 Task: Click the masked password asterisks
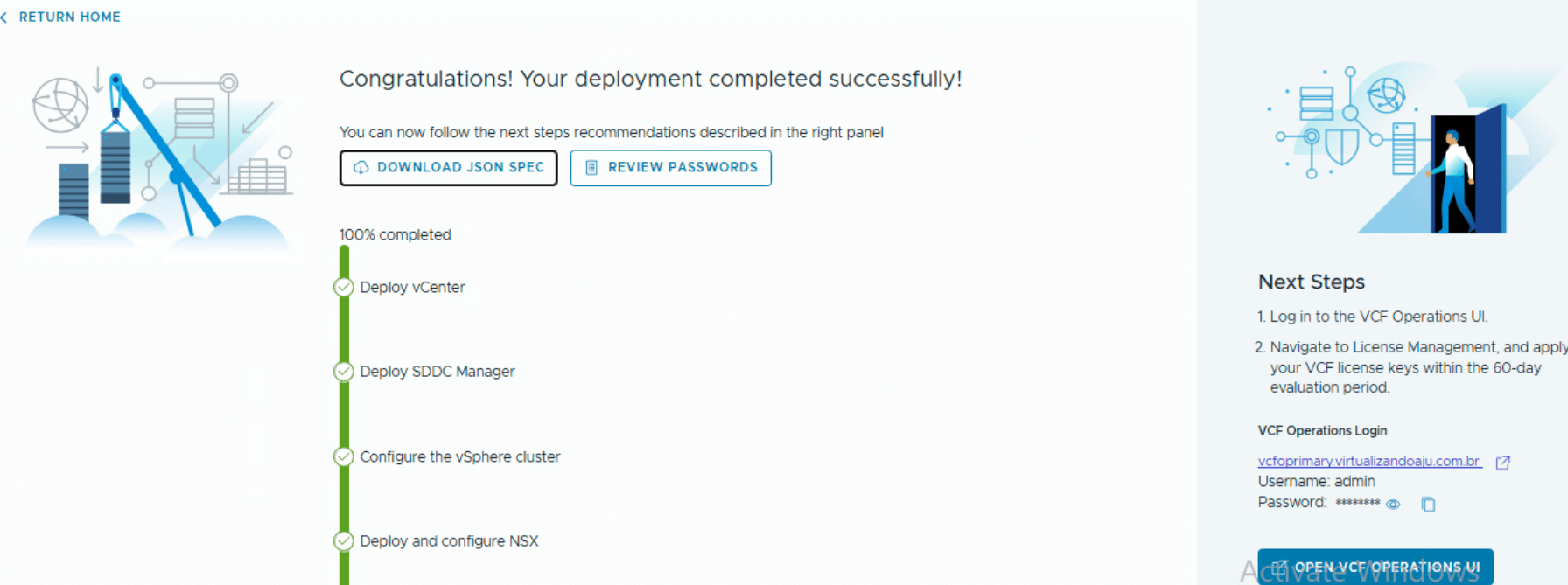coord(1357,503)
